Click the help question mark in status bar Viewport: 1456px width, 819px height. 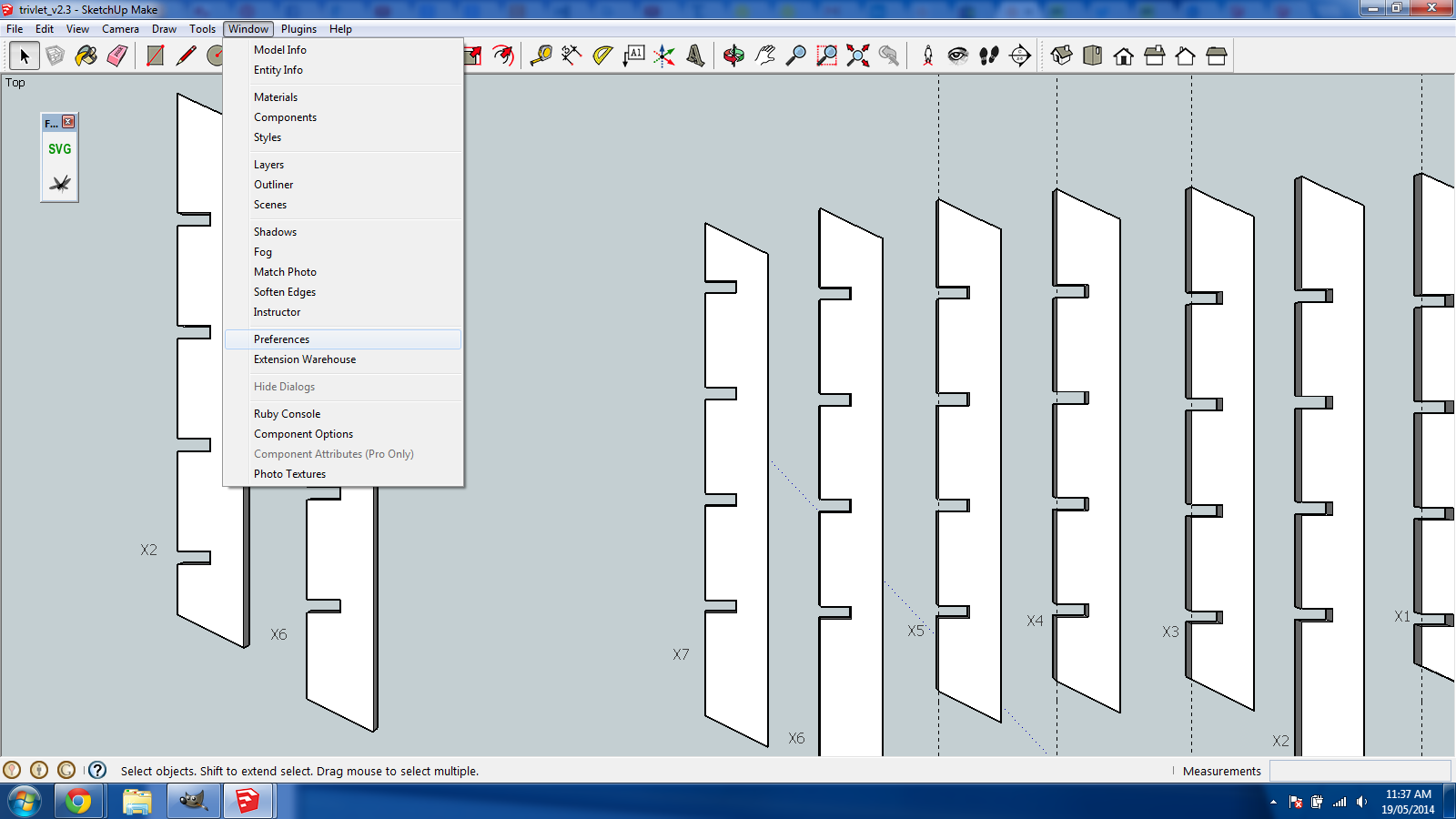(97, 770)
